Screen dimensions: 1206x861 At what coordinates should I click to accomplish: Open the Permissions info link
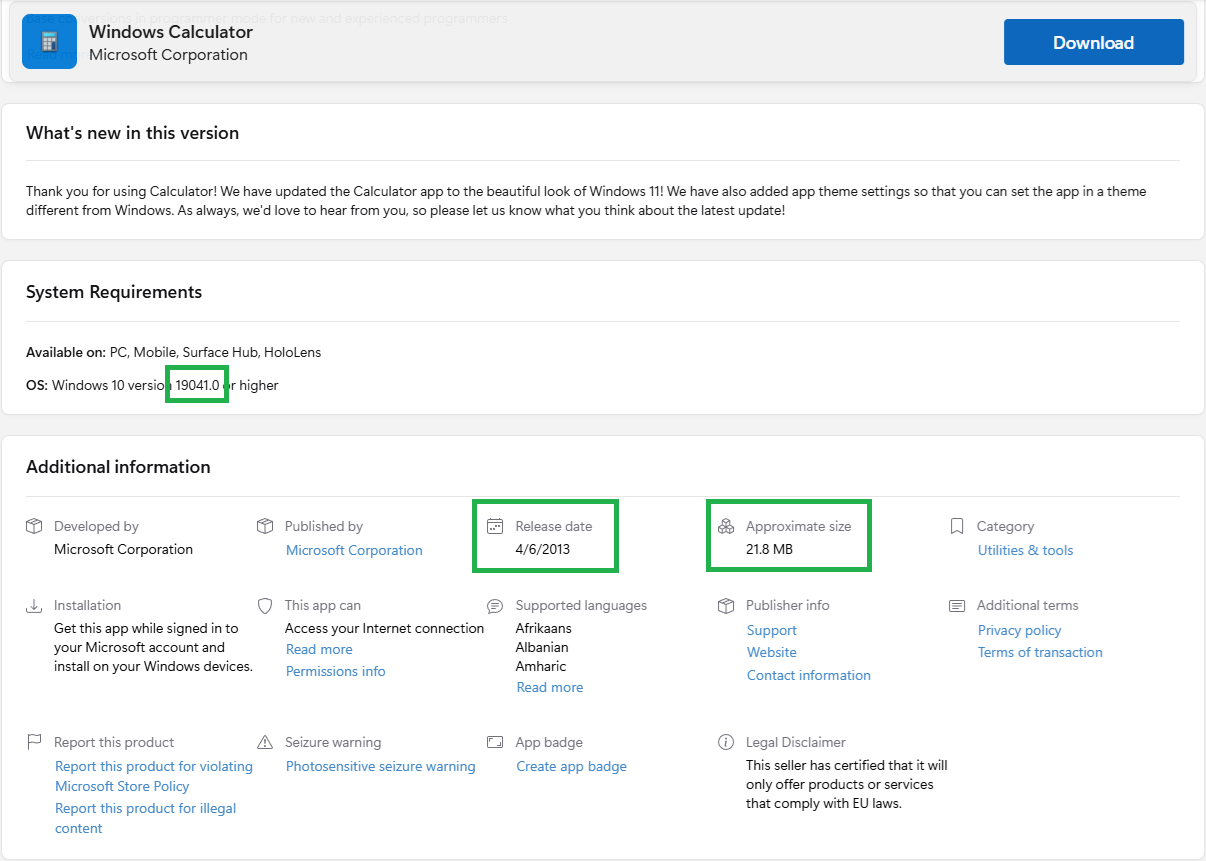coord(335,671)
